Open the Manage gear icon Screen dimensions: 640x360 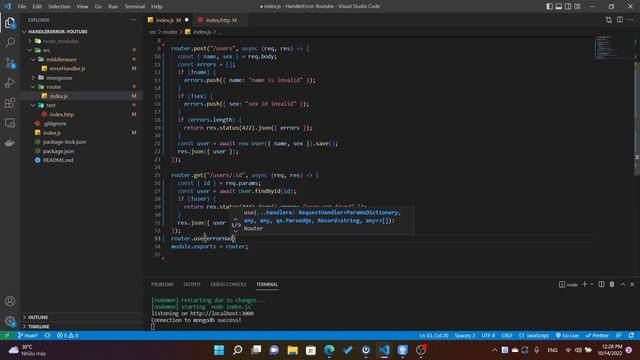[10, 321]
